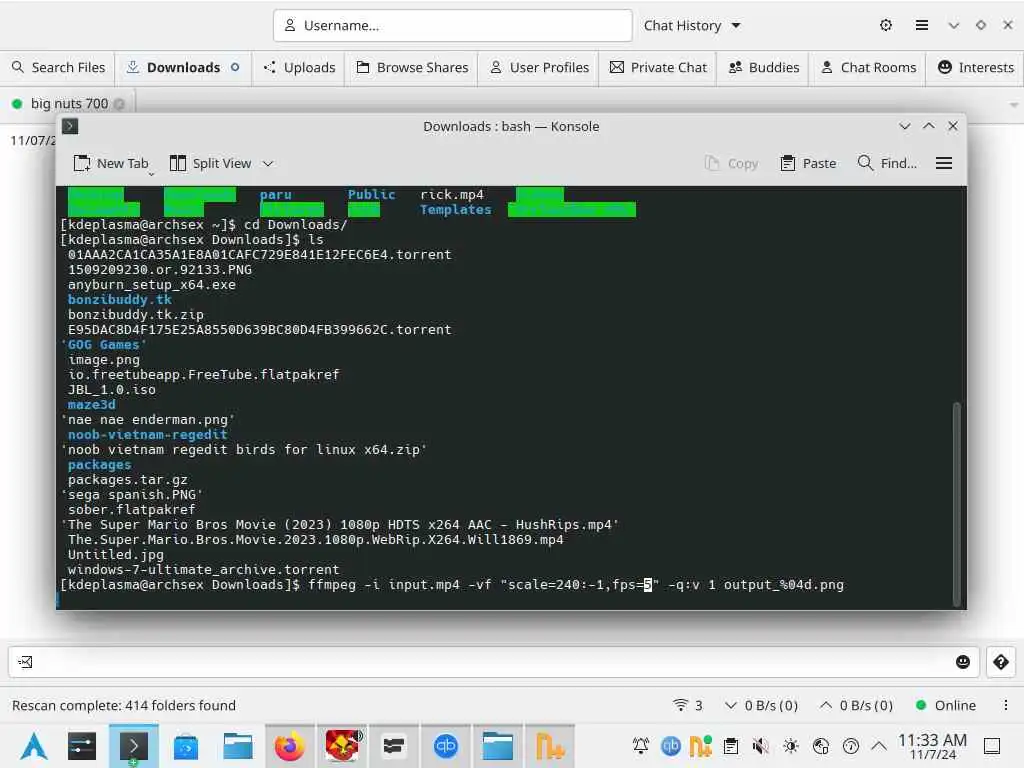The height and width of the screenshot is (768, 1024).
Task: Click the Konsole taskbar icon
Action: (x=133, y=746)
